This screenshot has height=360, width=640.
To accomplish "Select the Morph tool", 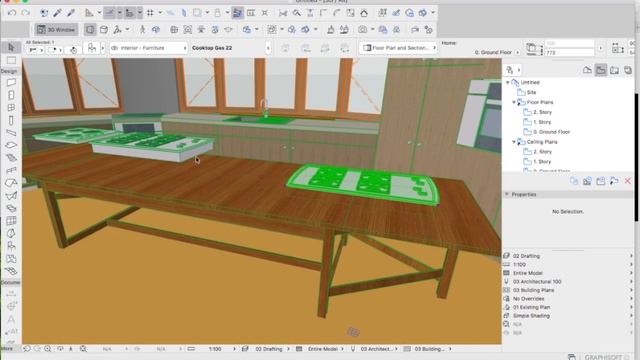I will tap(11, 233).
